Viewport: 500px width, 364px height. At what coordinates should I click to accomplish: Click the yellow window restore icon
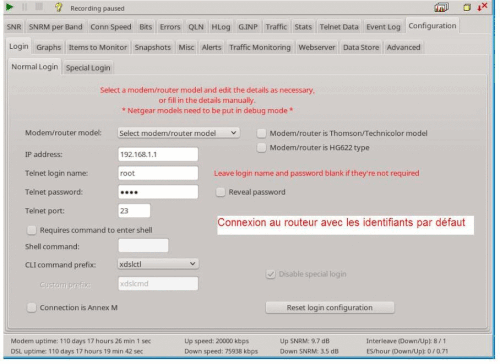point(467,7)
